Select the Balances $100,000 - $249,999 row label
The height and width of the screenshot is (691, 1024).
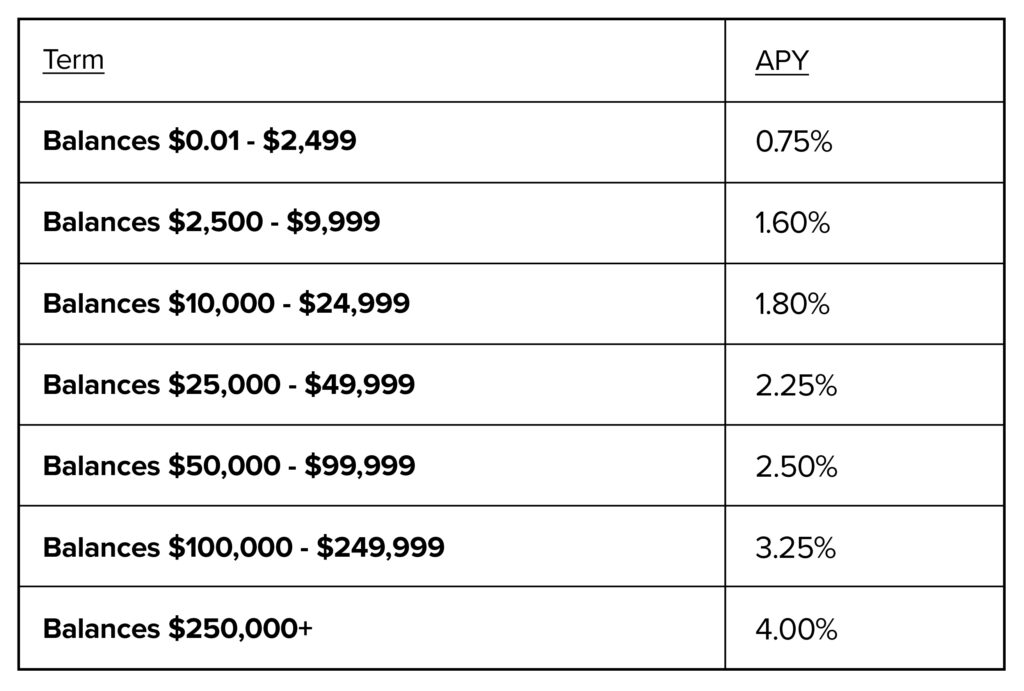coord(244,547)
